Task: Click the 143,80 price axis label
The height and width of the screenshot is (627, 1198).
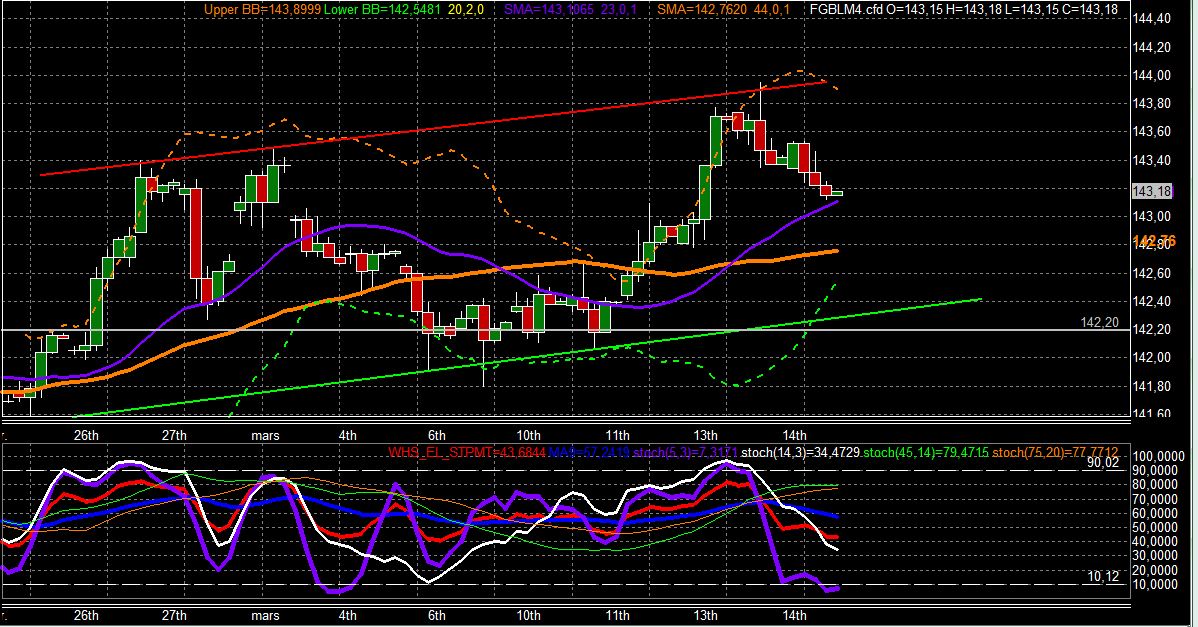Action: 1151,104
